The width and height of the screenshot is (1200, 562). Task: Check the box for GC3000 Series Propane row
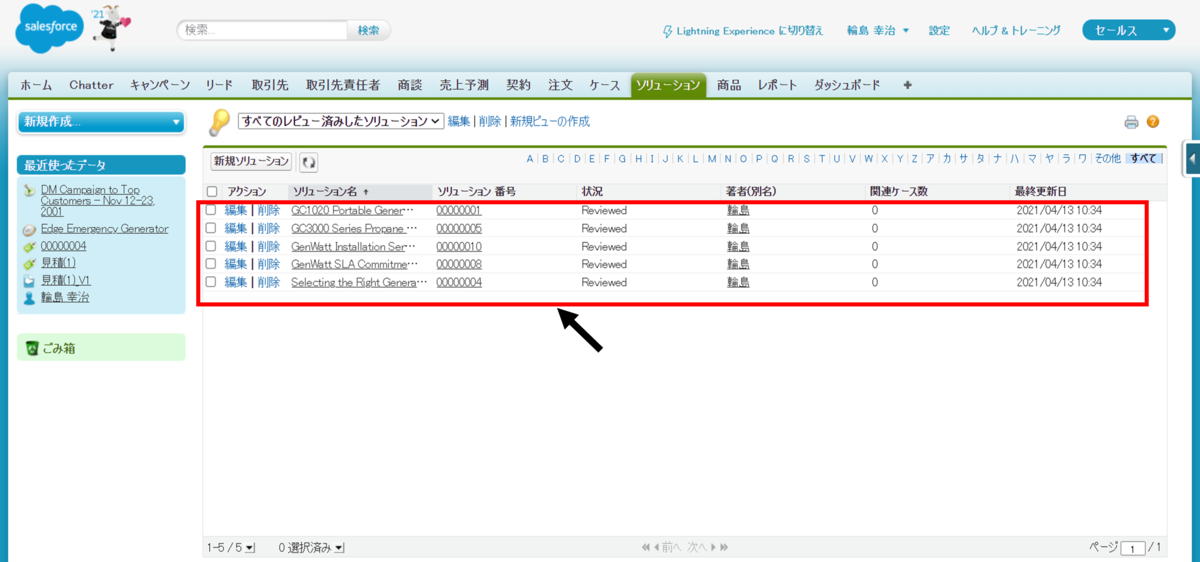tap(211, 228)
